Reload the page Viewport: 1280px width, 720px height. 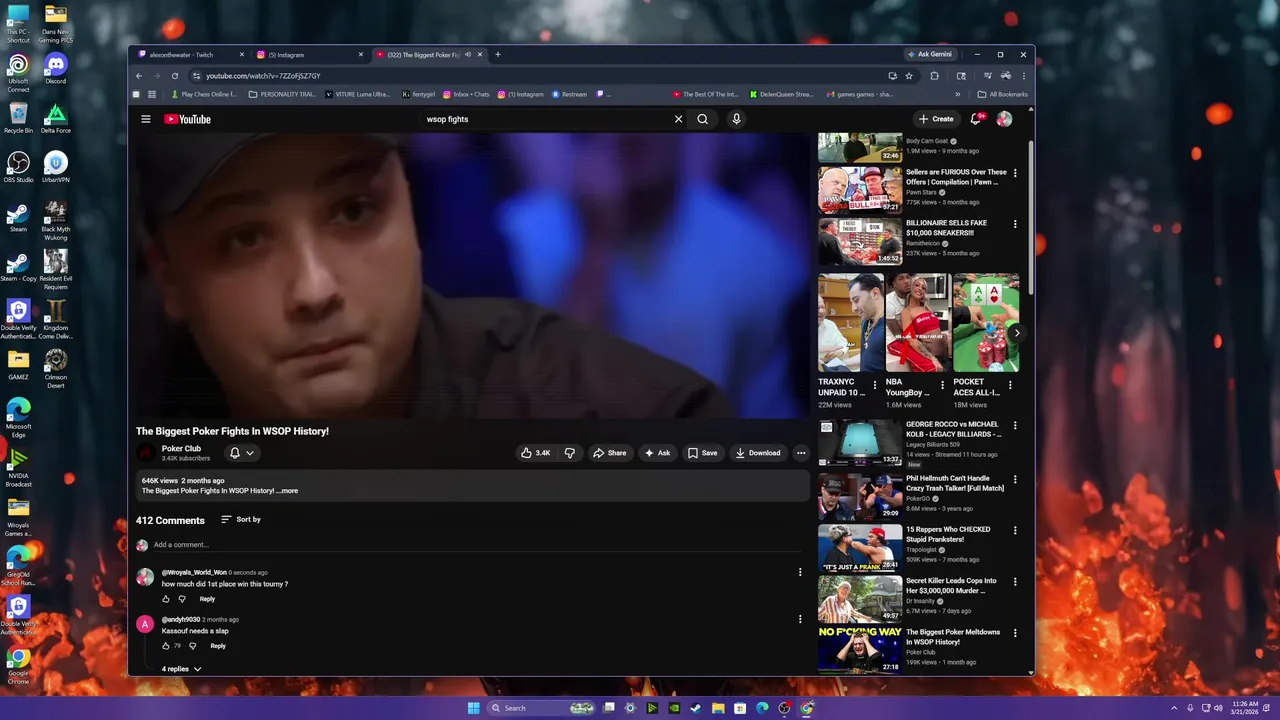pos(175,76)
